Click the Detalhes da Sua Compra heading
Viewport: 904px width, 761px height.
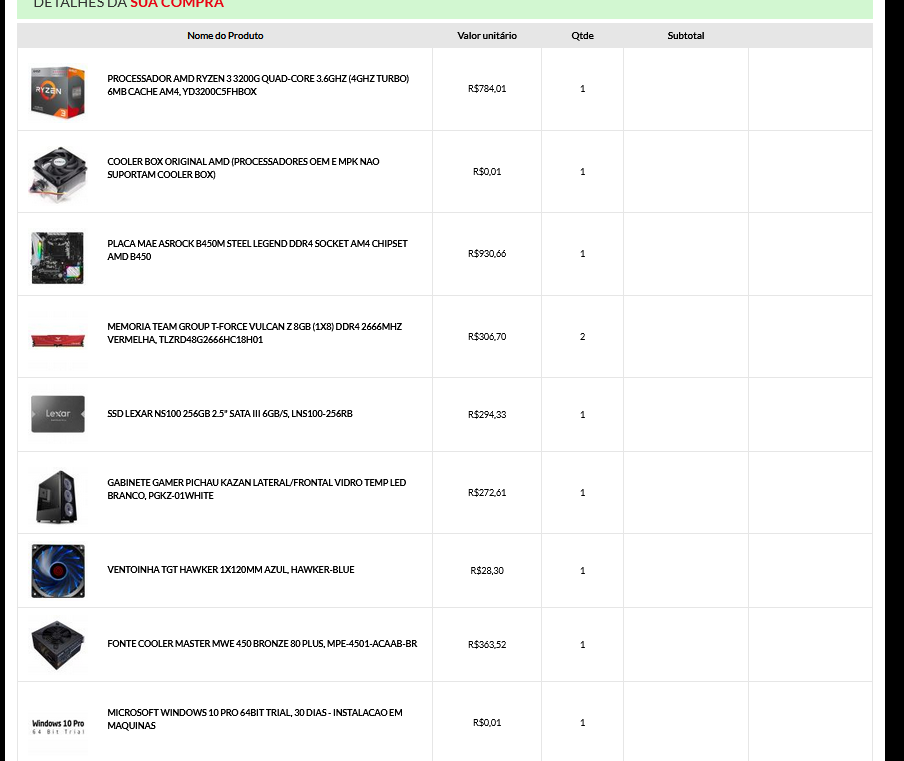(x=129, y=3)
